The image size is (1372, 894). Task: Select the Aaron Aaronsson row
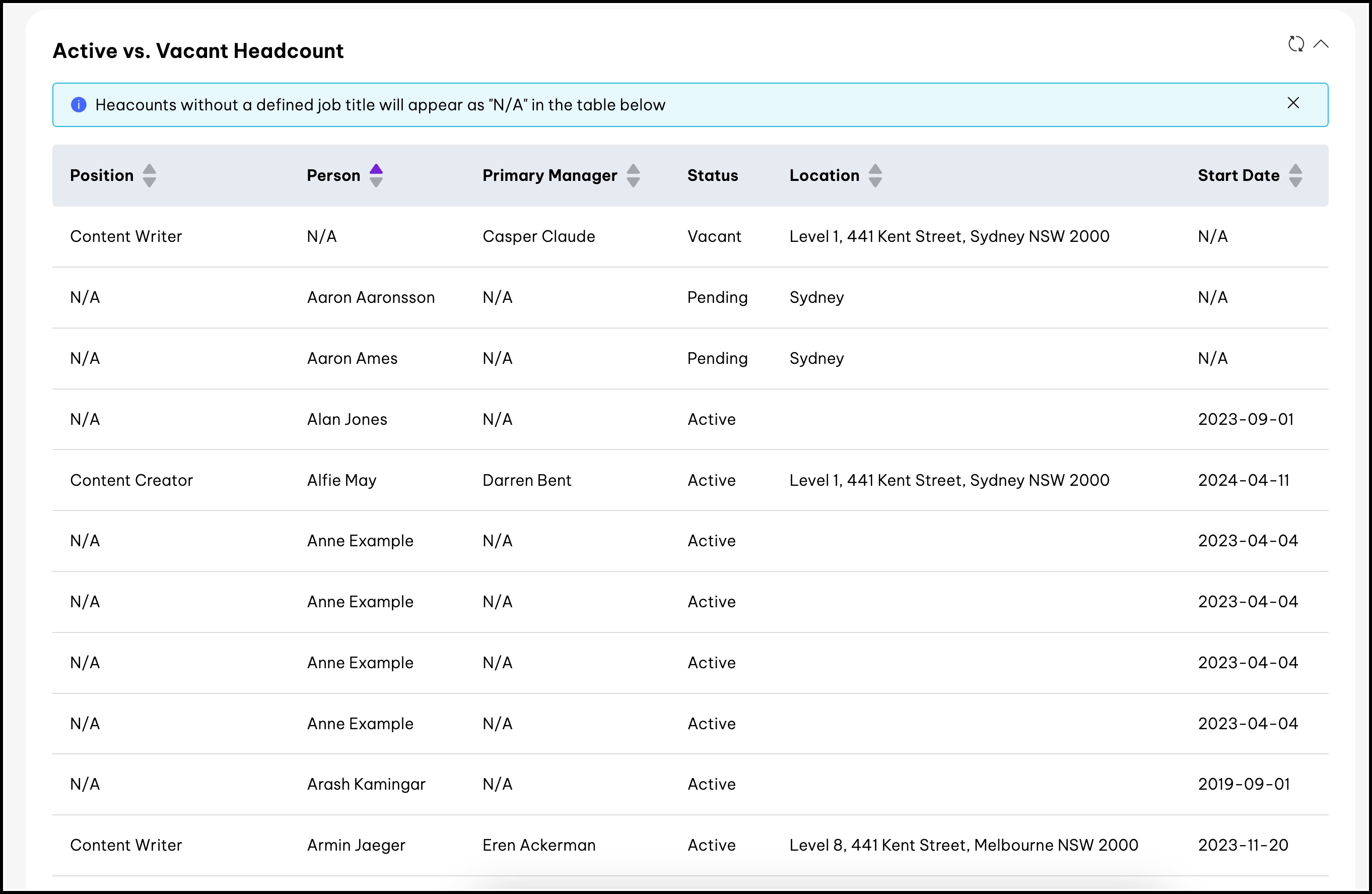[371, 298]
